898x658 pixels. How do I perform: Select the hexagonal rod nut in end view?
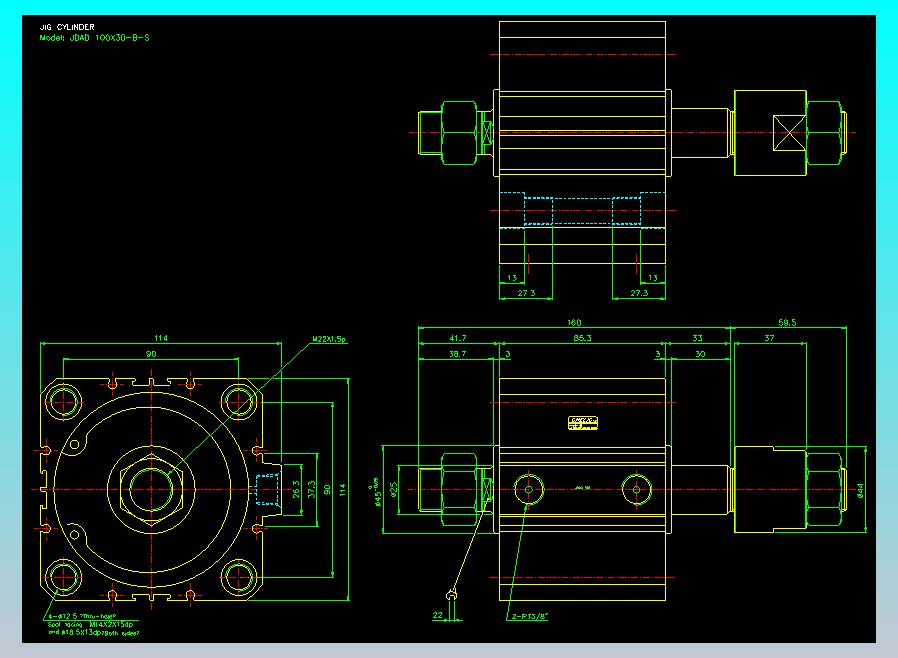[151, 490]
